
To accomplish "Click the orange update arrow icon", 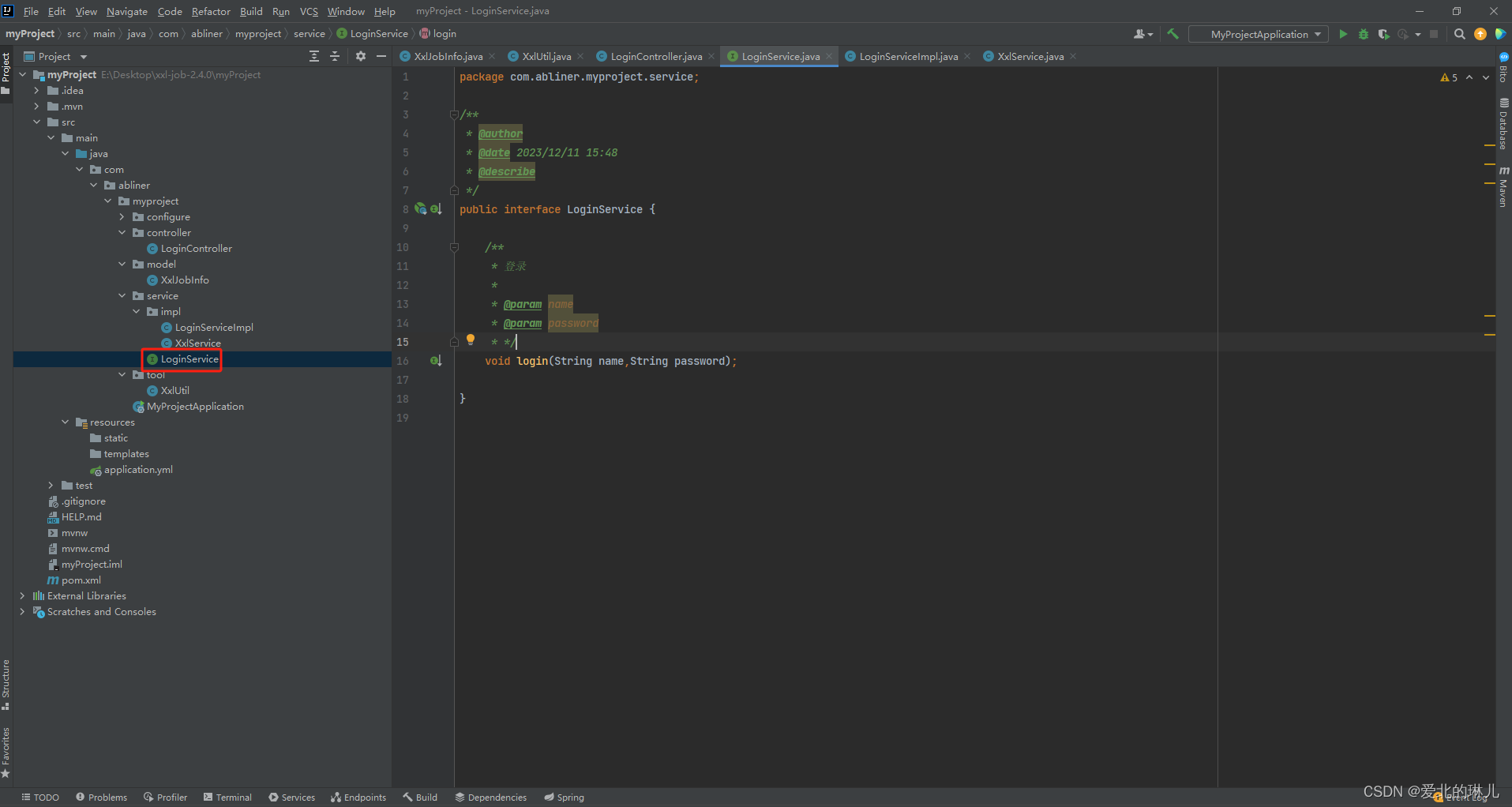I will coord(1480,34).
